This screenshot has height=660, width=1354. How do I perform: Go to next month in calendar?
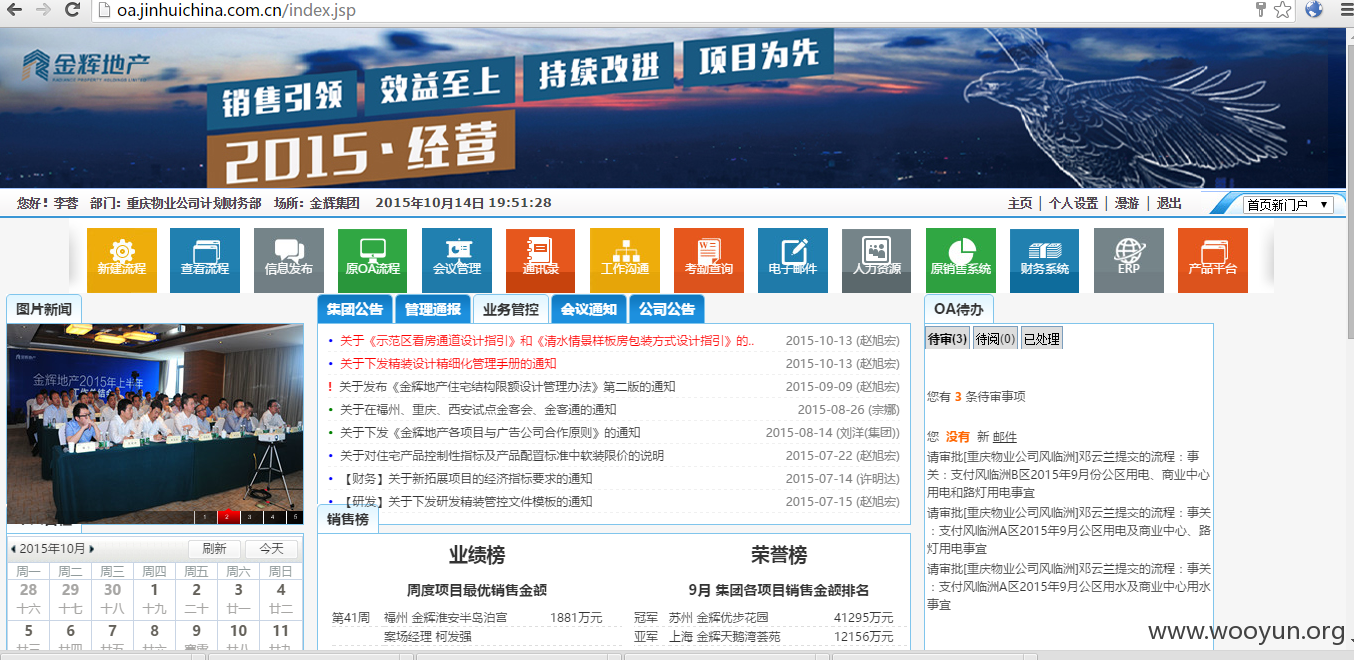point(92,549)
